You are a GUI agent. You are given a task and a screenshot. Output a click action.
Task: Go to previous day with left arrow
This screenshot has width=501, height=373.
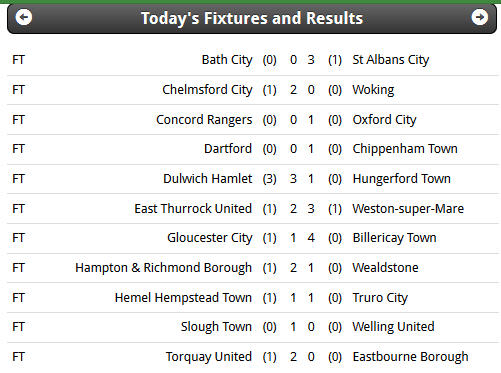coord(24,17)
